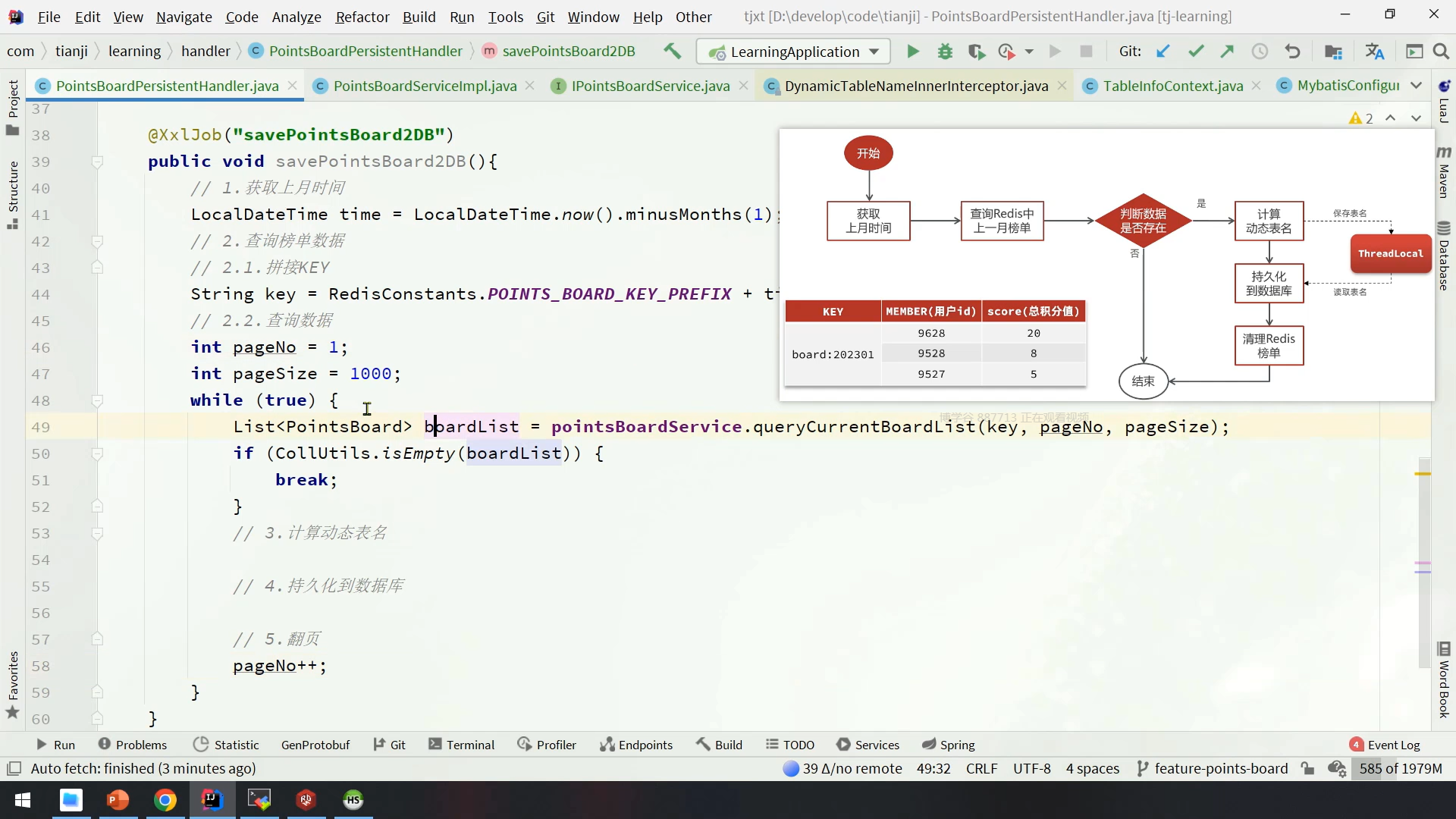Click the rollback undo arrow icon

[1292, 52]
